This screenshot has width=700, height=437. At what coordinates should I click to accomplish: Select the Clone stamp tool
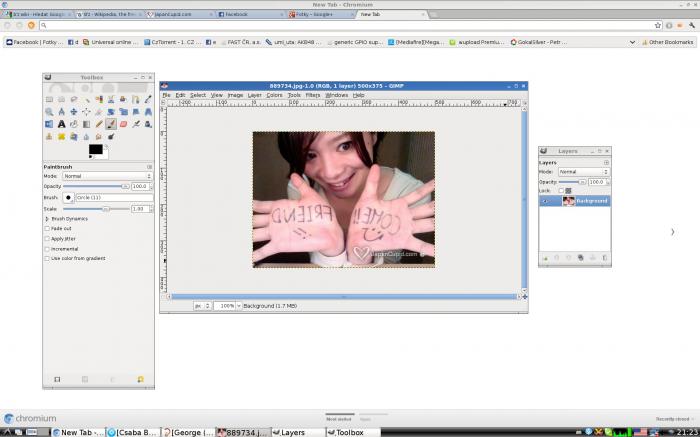pos(49,137)
